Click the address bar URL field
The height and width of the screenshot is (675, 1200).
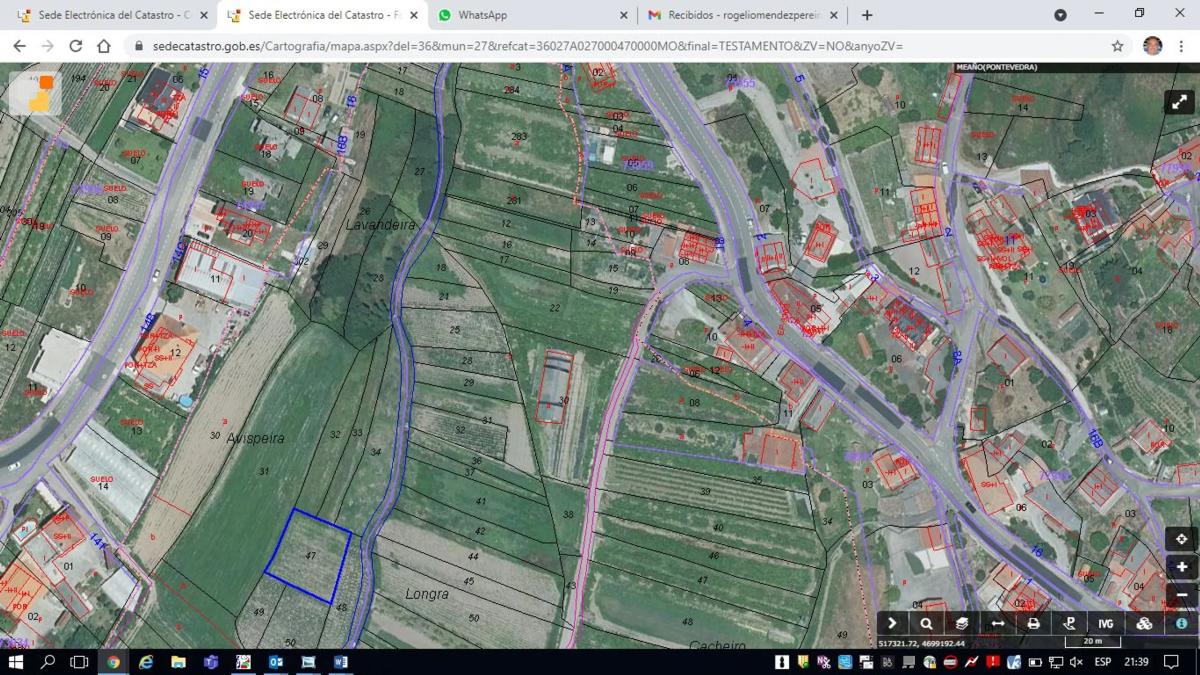[600, 46]
